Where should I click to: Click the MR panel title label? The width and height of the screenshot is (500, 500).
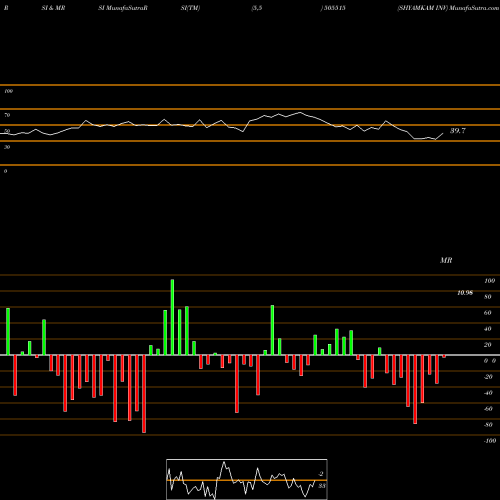coord(446,260)
